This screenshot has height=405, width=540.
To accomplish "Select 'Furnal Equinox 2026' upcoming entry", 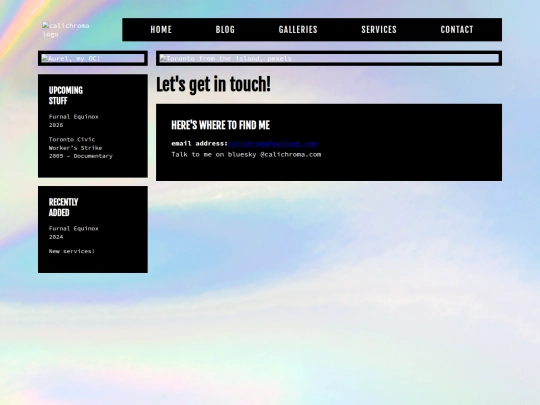I will click(x=73, y=121).
